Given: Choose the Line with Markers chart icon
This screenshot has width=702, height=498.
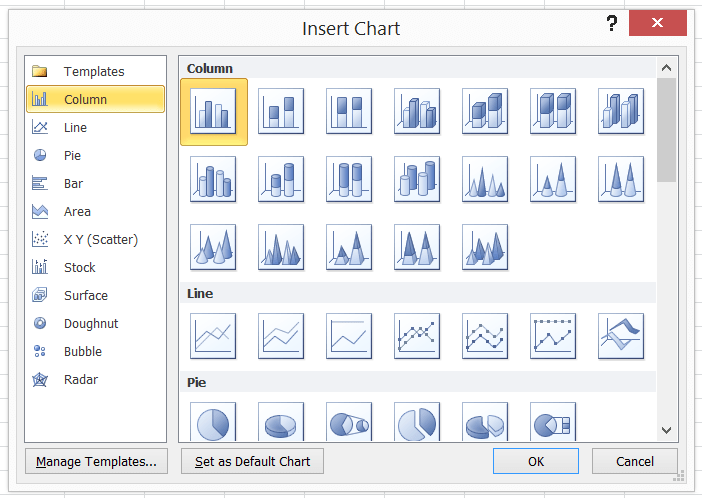Looking at the screenshot, I should (x=417, y=336).
